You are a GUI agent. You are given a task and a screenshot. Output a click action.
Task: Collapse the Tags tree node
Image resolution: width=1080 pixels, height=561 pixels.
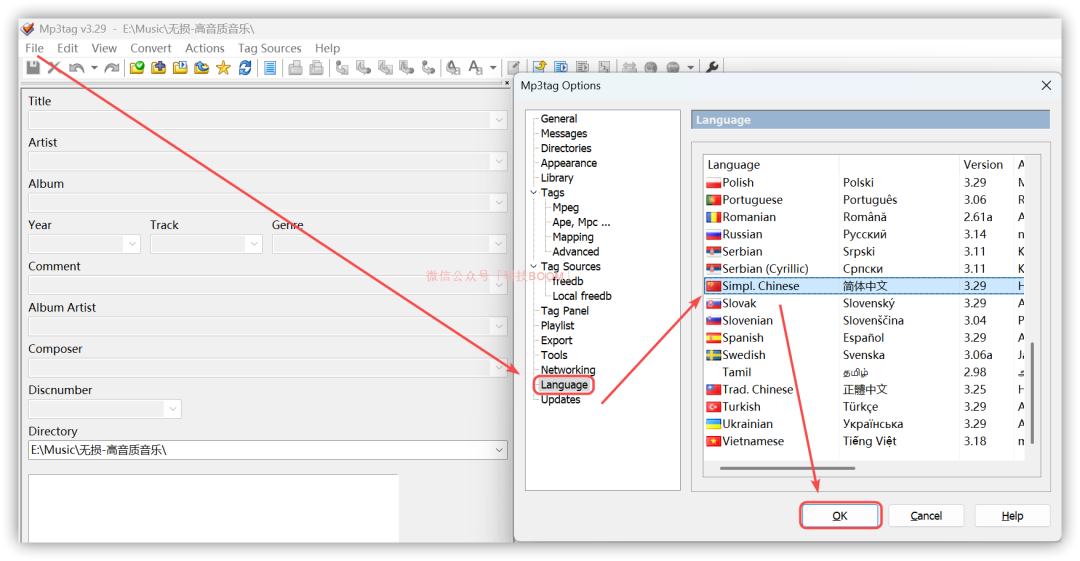pos(534,193)
